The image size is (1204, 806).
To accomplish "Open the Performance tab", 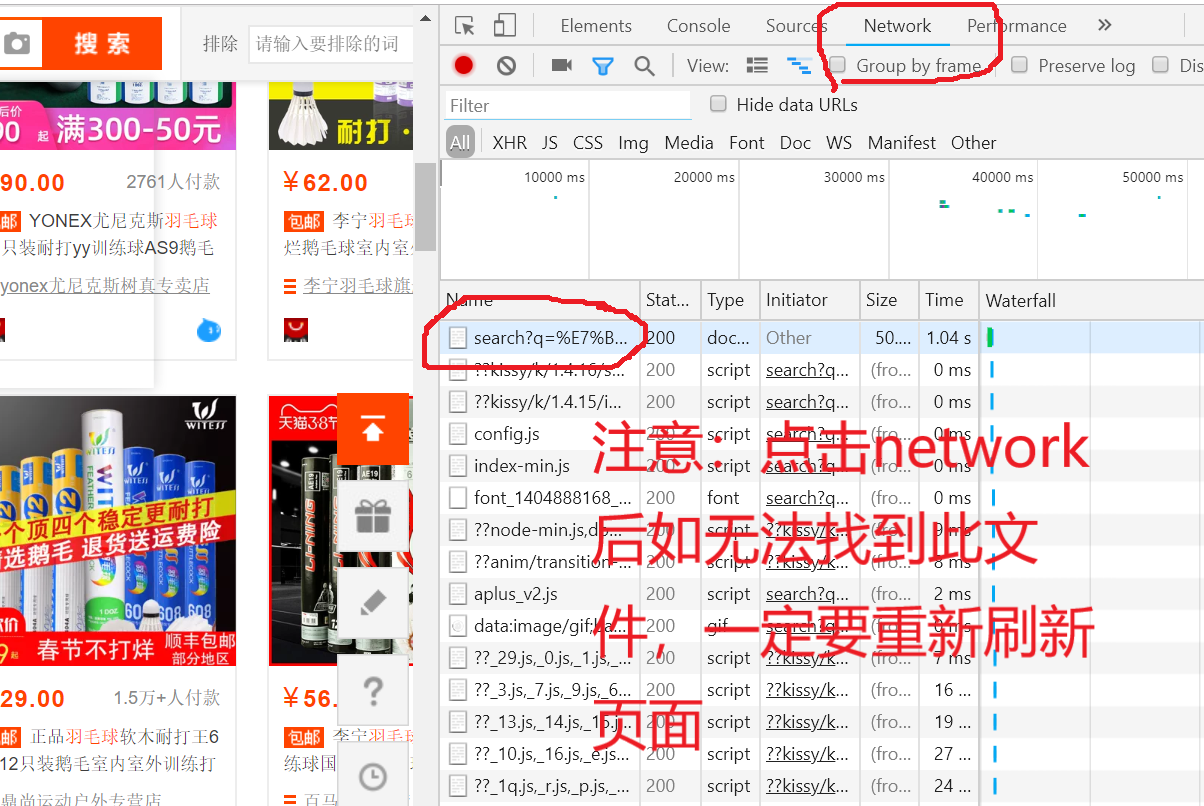I will (x=1016, y=26).
